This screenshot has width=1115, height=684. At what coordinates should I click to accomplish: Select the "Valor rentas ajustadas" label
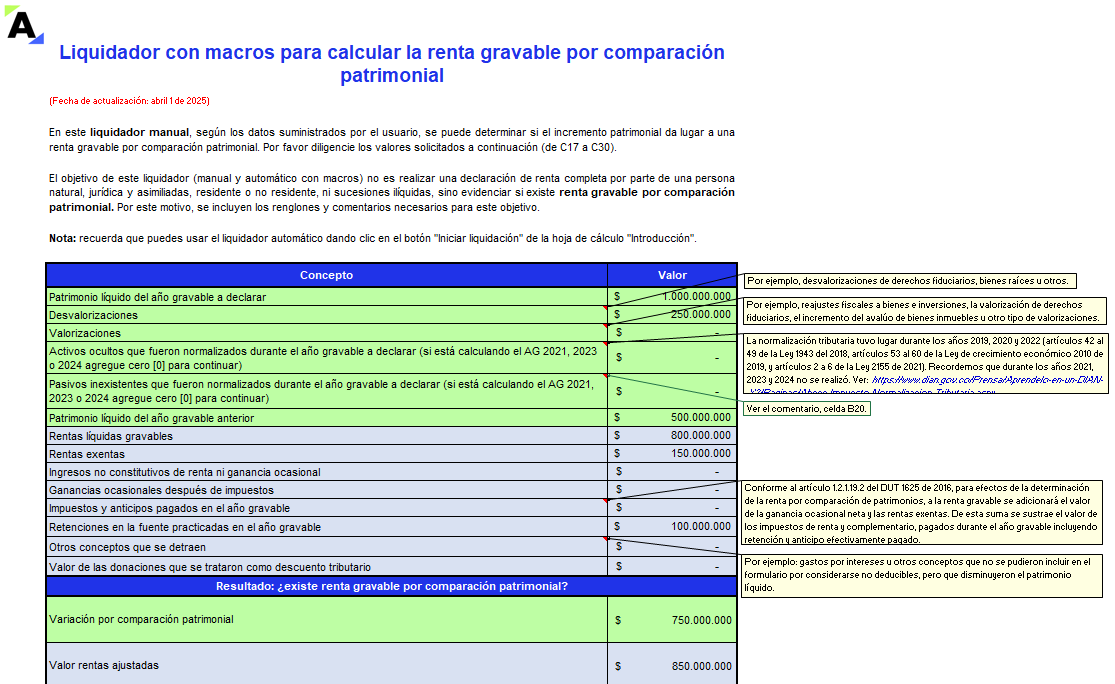tap(326, 666)
